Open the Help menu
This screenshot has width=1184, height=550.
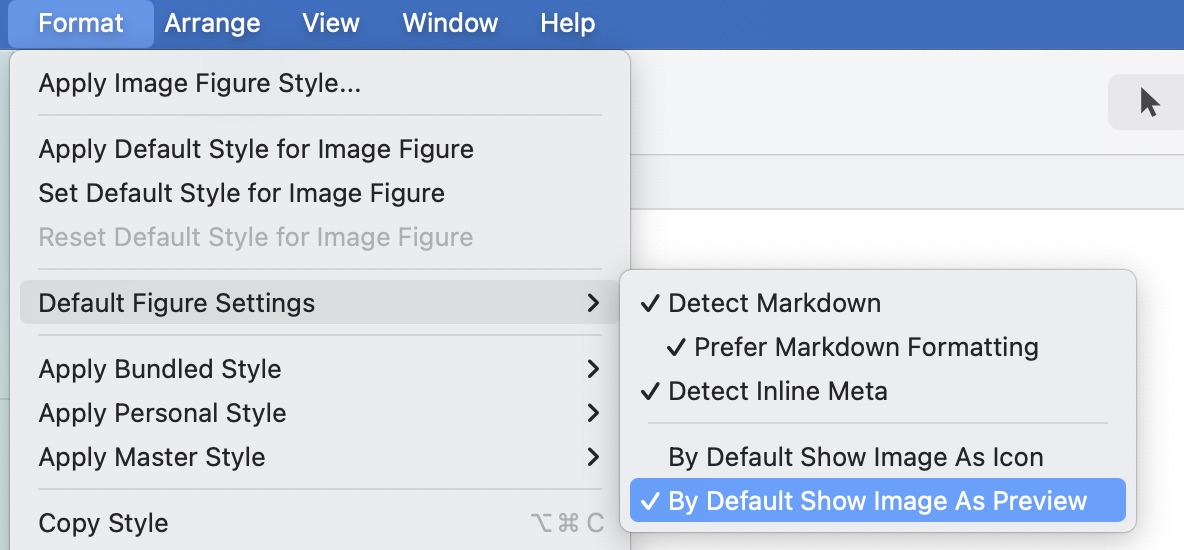(568, 23)
